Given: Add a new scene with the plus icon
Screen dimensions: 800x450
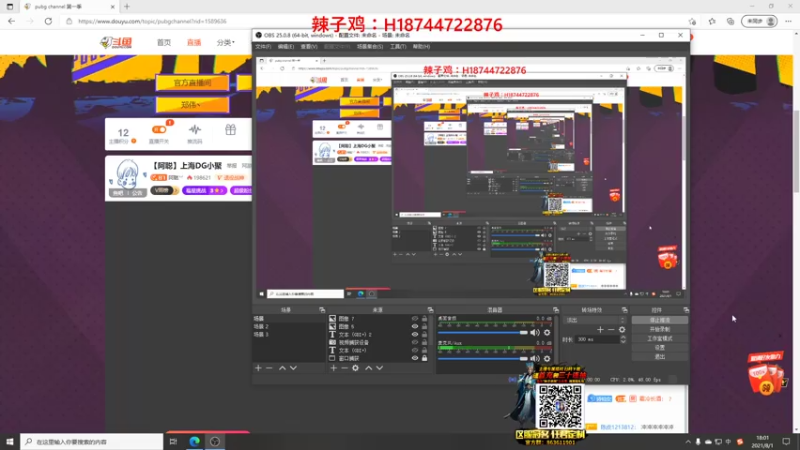Looking at the screenshot, I should 258,368.
